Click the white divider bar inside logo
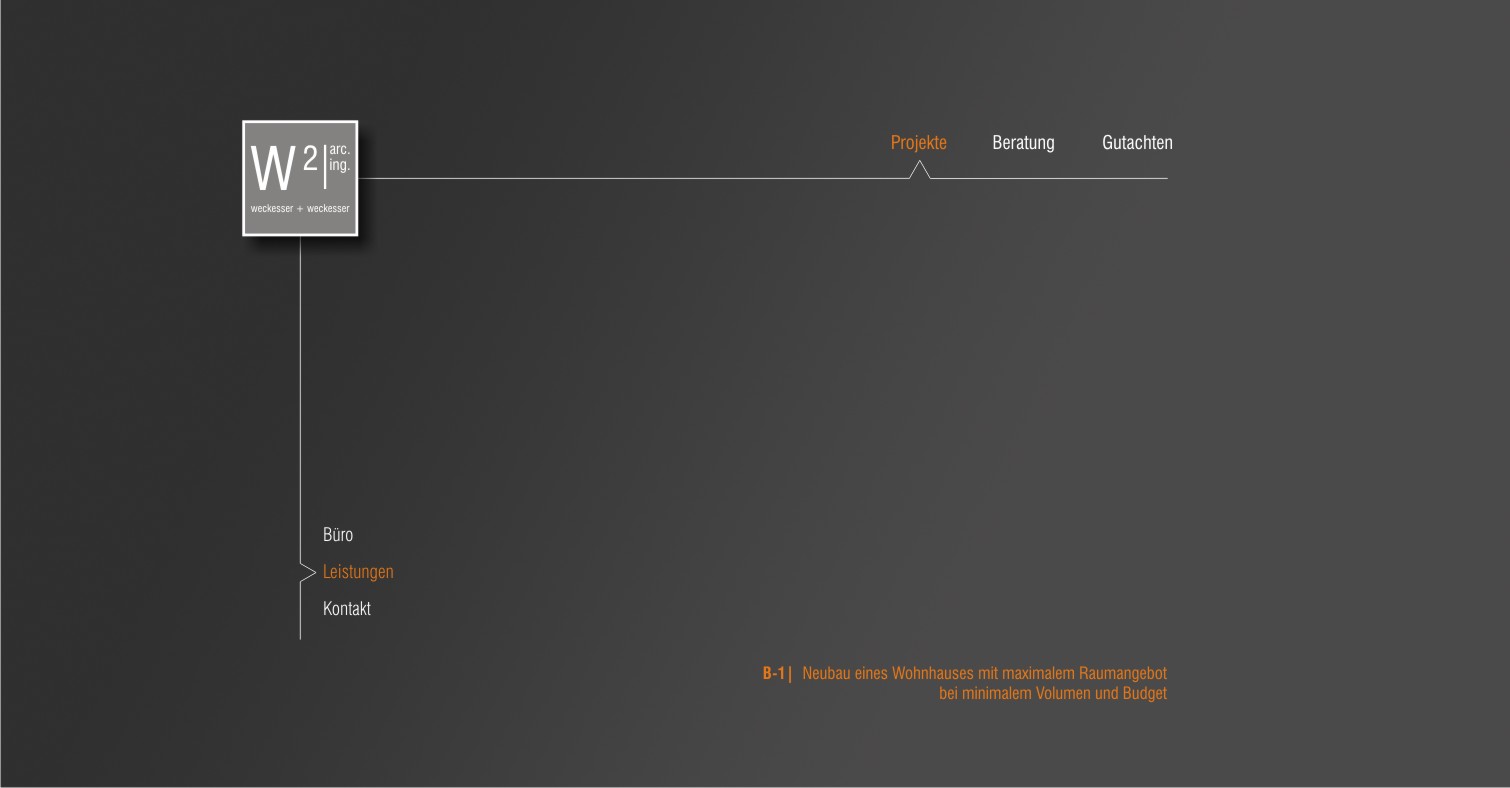The image size is (1510, 788). pyautogui.click(x=324, y=167)
